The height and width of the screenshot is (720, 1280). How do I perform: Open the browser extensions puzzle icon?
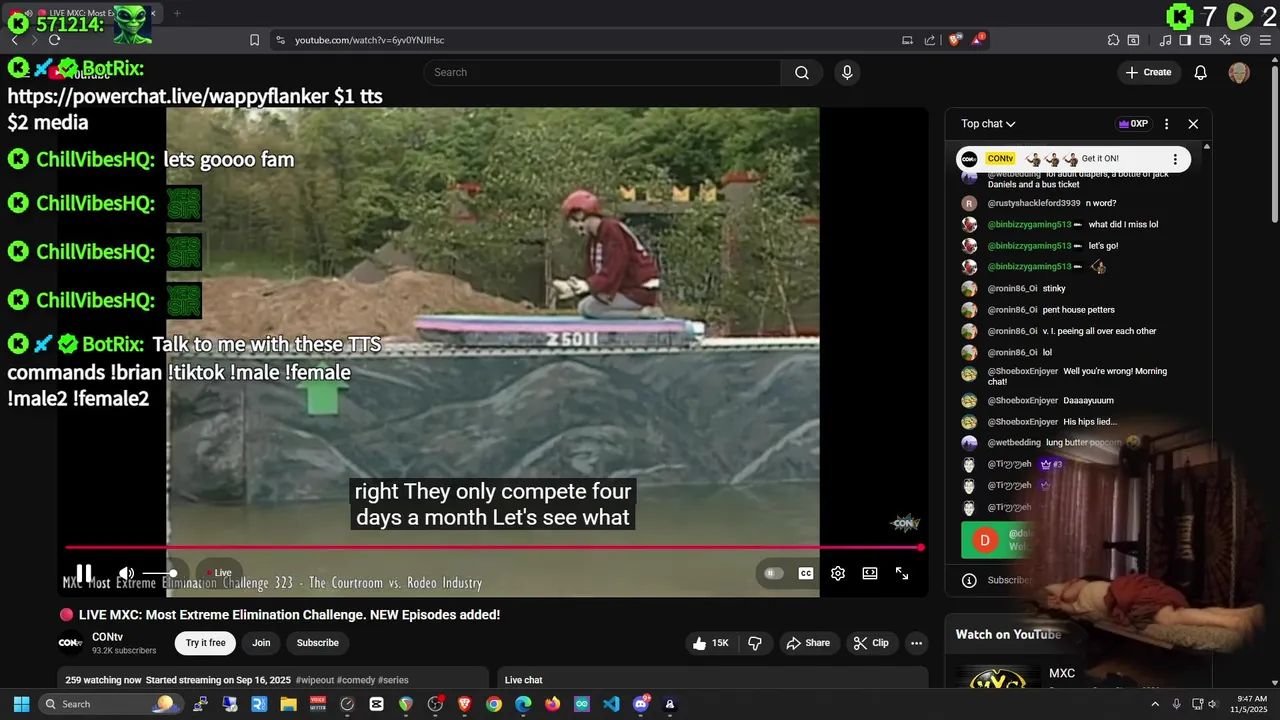pos(1113,40)
